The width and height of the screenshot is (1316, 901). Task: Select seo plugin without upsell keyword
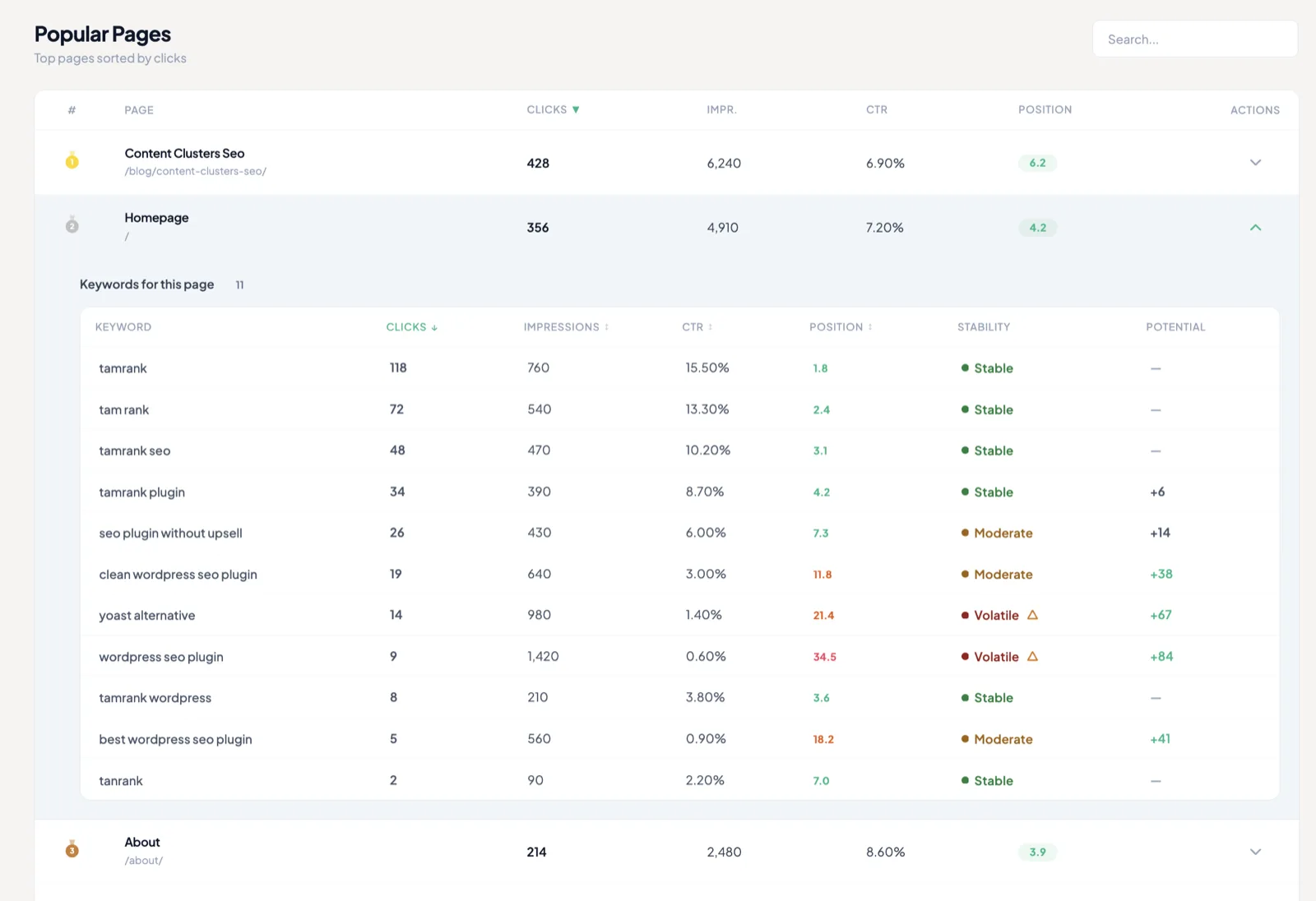point(170,533)
